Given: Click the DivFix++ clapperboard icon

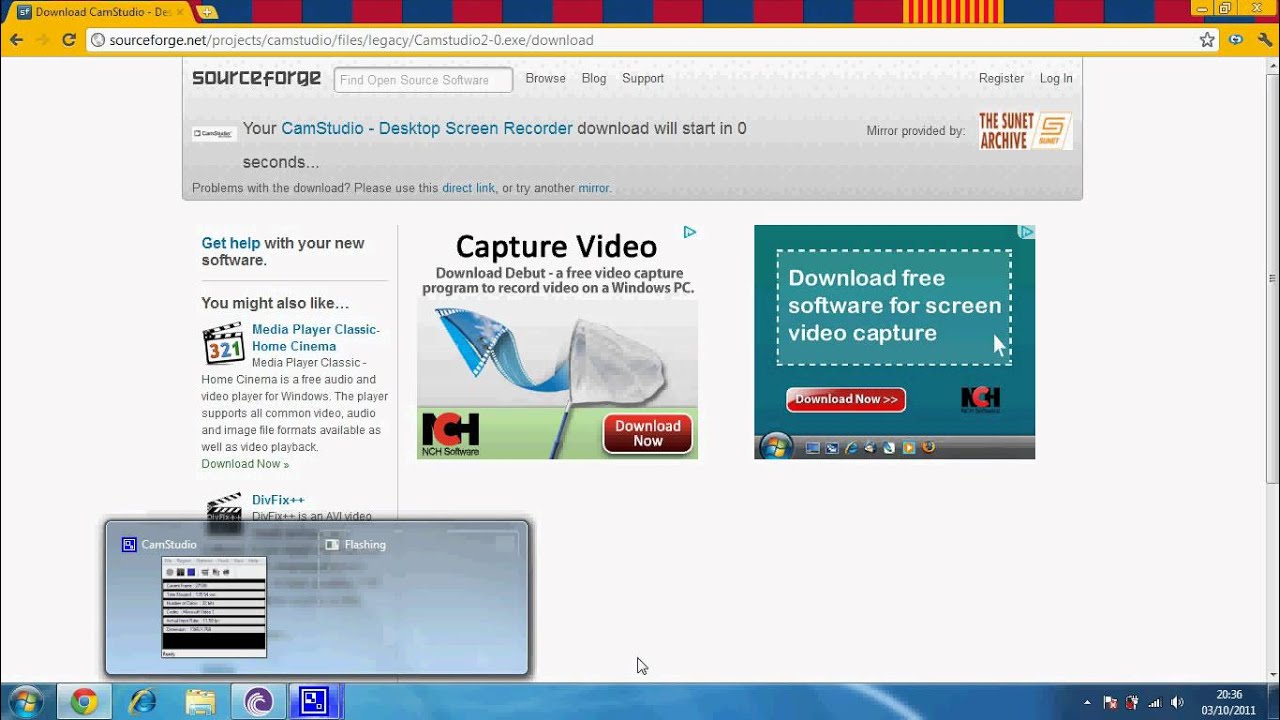Looking at the screenshot, I should pyautogui.click(x=224, y=510).
